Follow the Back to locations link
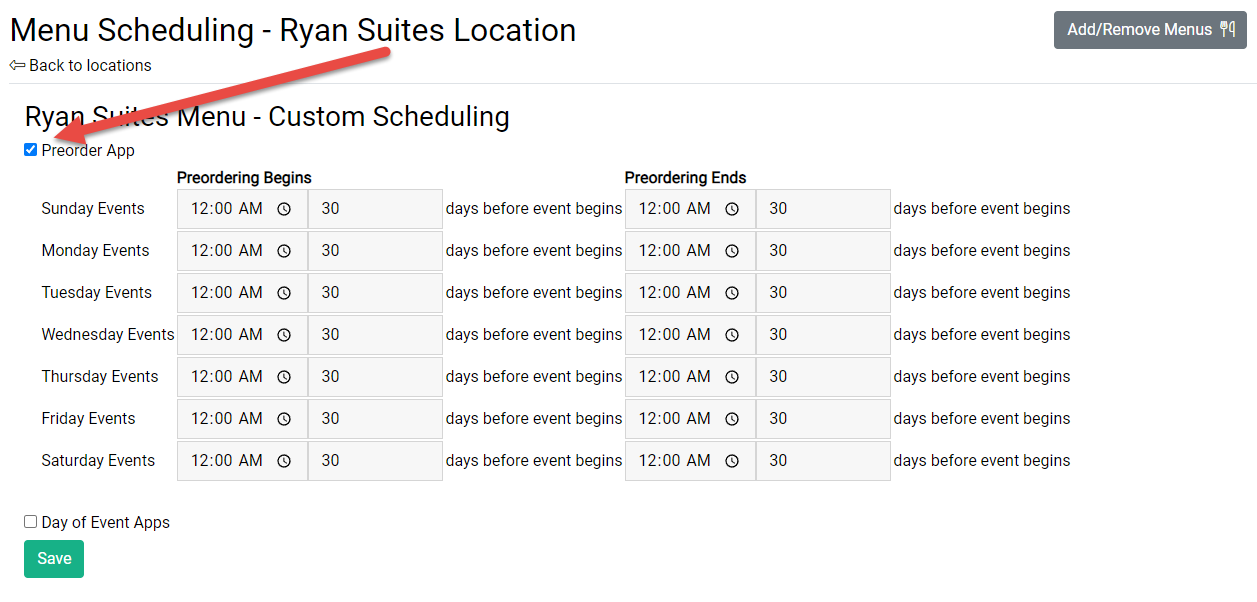The height and width of the screenshot is (602, 1257). tap(80, 65)
